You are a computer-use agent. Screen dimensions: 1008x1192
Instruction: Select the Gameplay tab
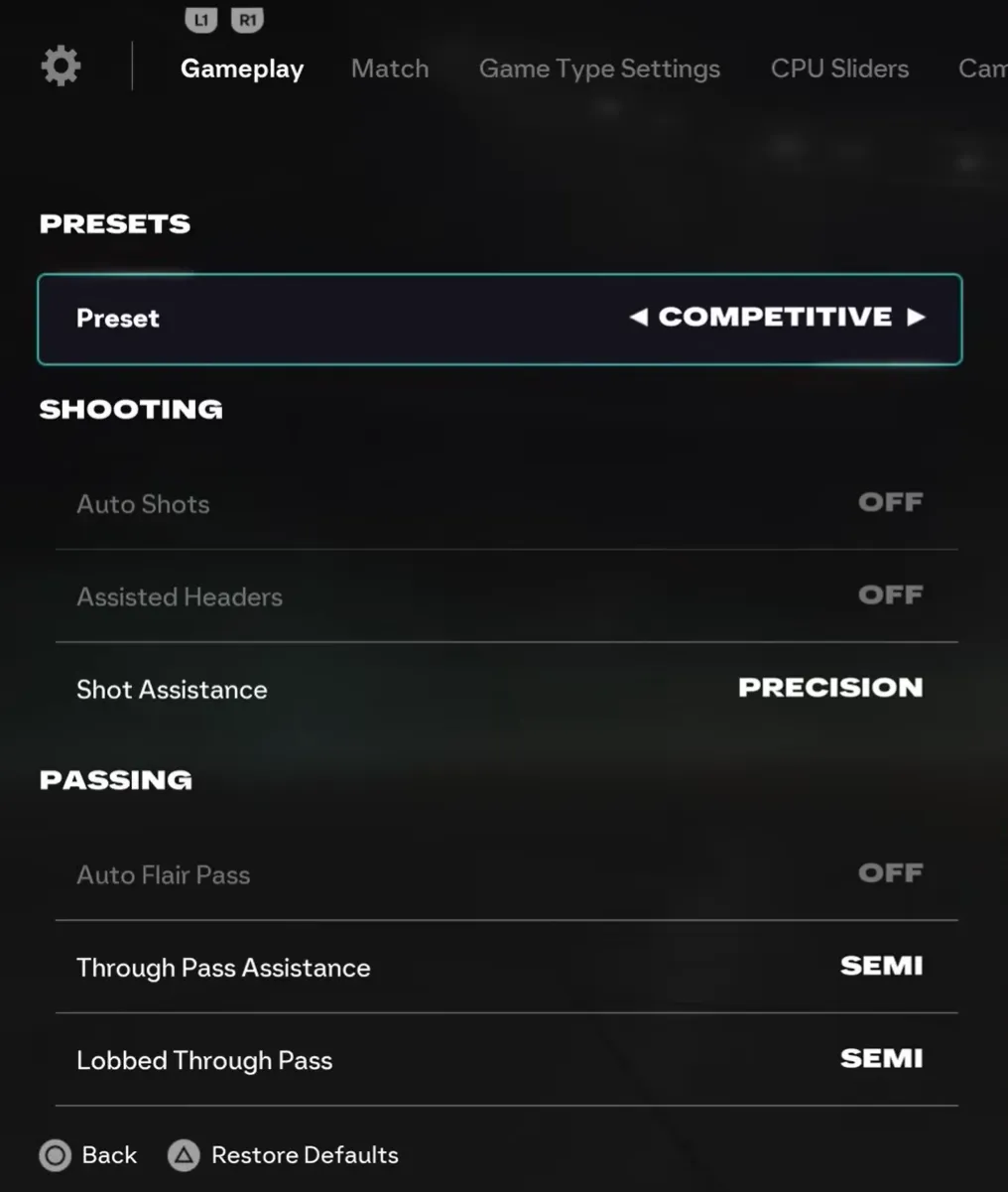coord(242,68)
